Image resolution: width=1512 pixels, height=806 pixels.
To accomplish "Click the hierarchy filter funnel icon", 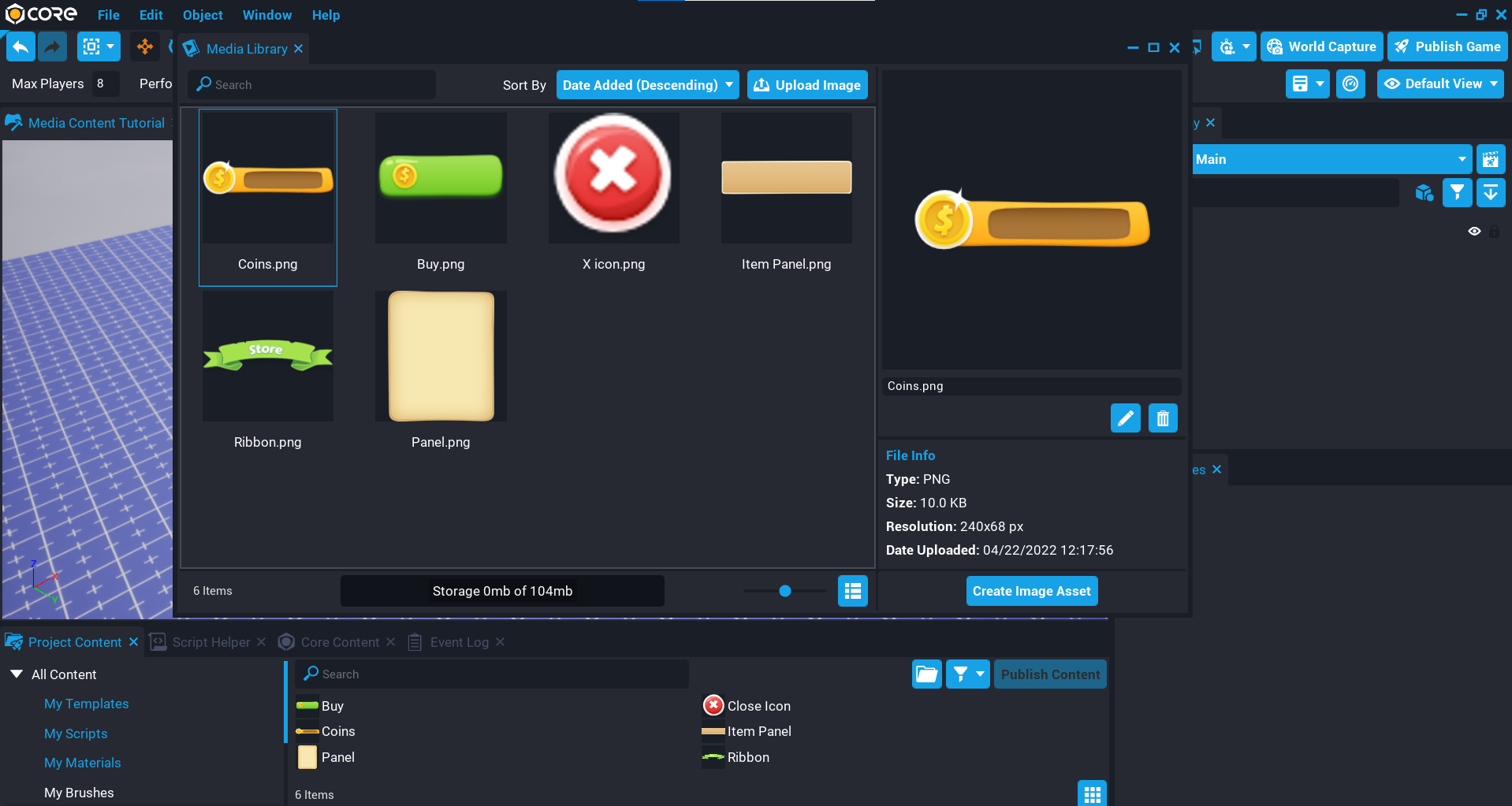I will pos(1457,192).
